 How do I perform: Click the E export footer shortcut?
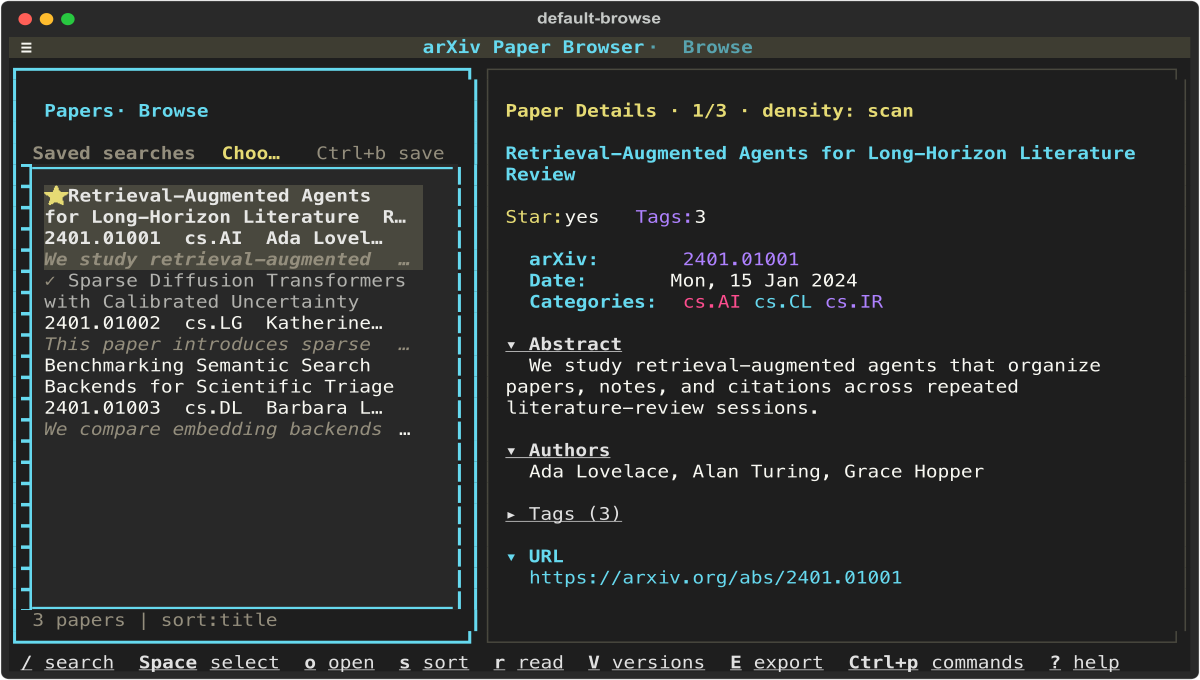[x=776, y=662]
